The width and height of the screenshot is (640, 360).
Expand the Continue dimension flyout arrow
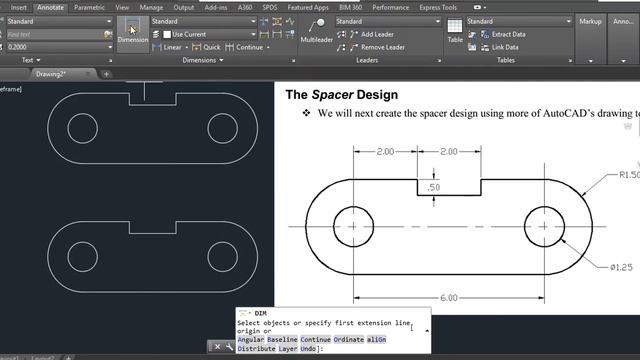point(268,48)
